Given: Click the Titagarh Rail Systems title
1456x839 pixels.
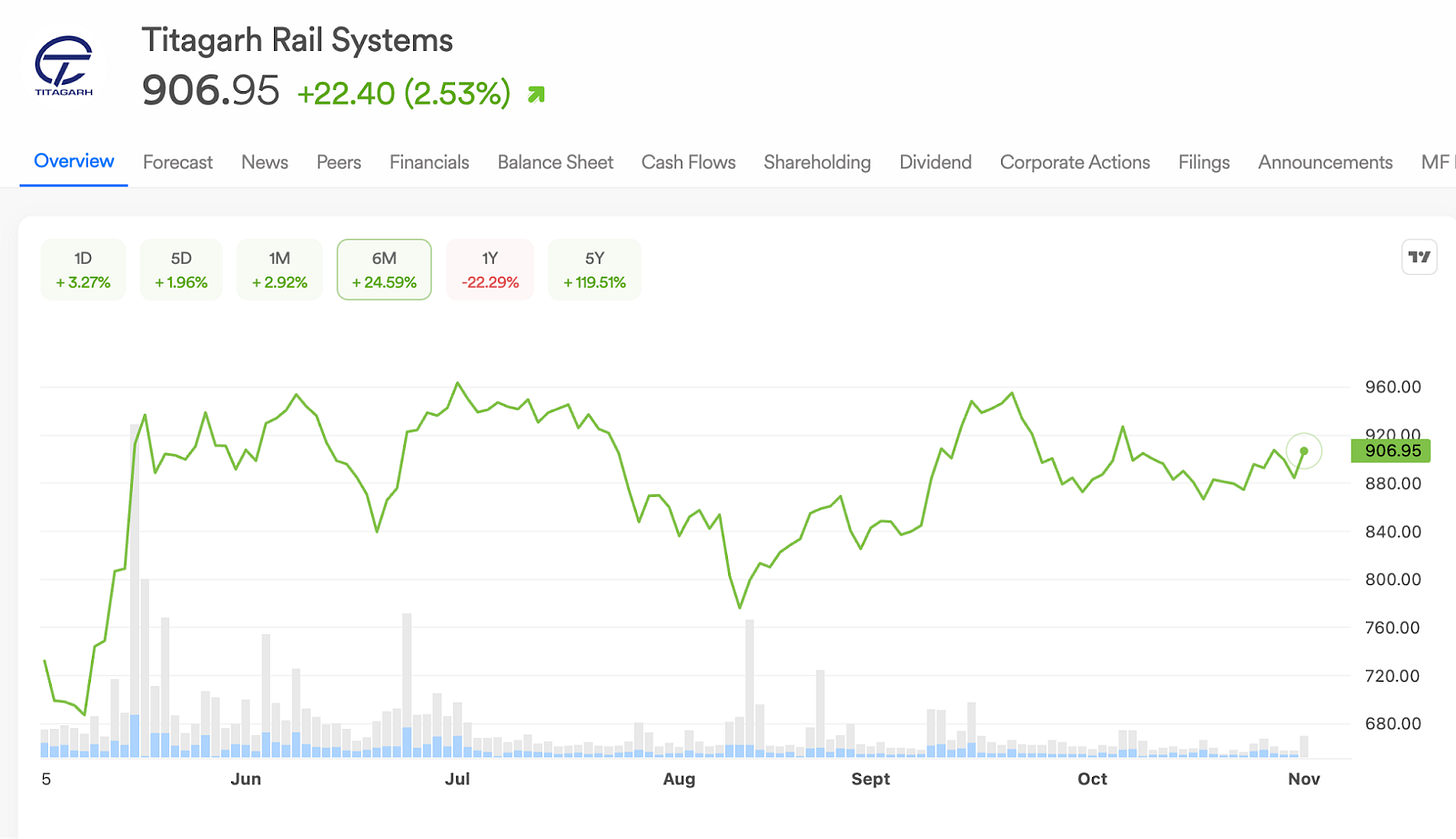Looking at the screenshot, I should 297,40.
